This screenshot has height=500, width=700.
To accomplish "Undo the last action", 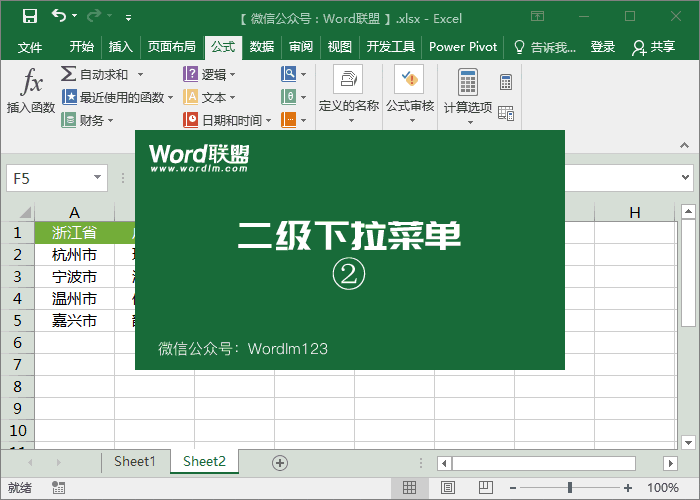I will point(59,16).
